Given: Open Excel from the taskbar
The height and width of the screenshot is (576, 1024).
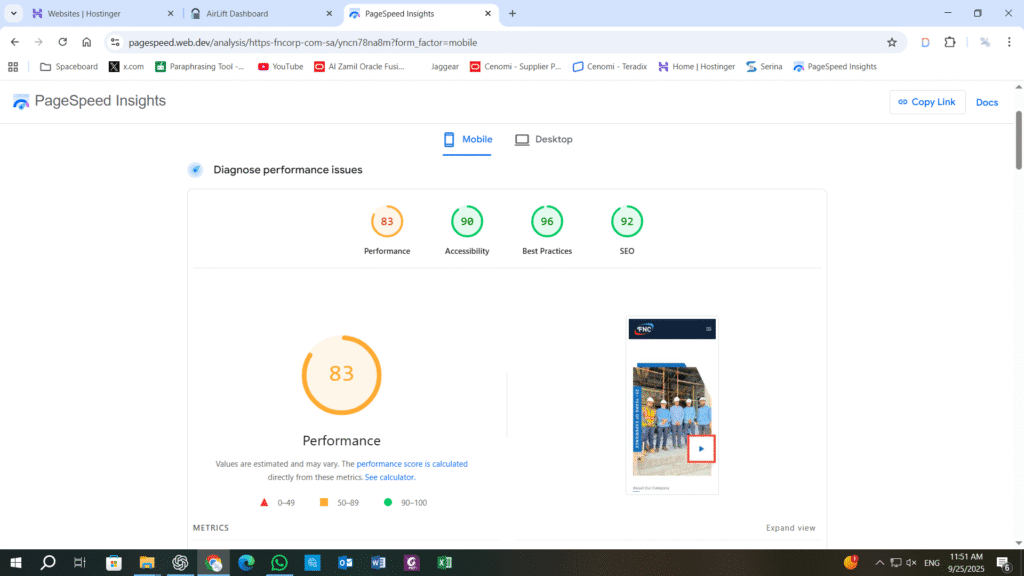Looking at the screenshot, I should click(x=445, y=563).
